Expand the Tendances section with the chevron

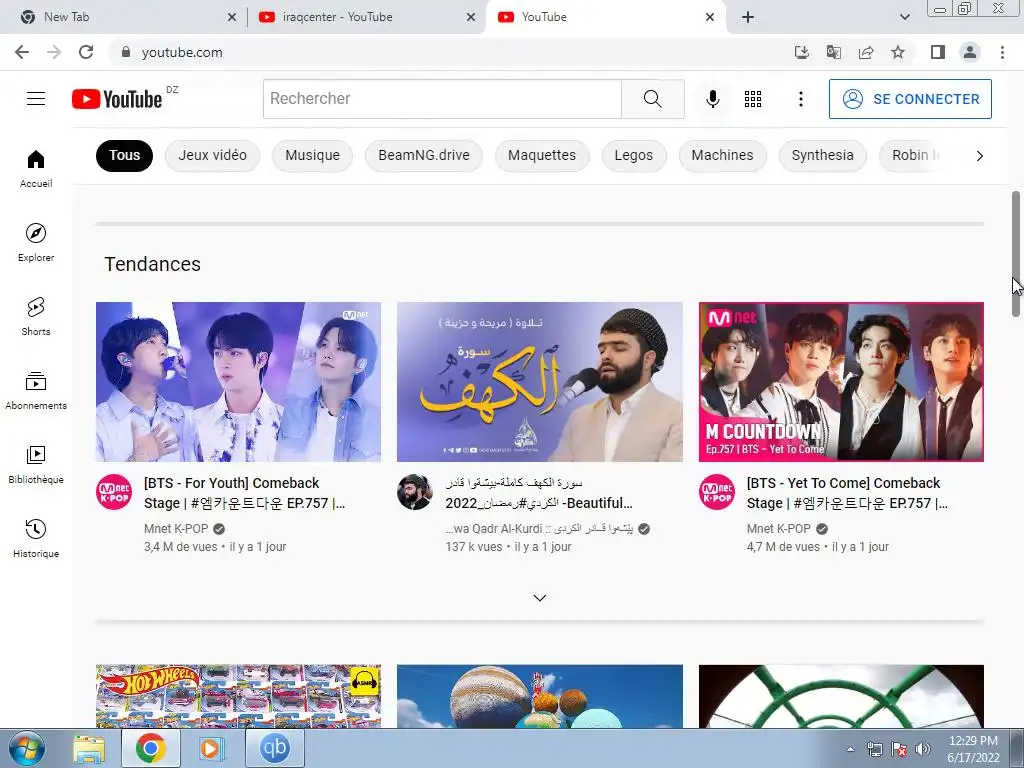539,598
